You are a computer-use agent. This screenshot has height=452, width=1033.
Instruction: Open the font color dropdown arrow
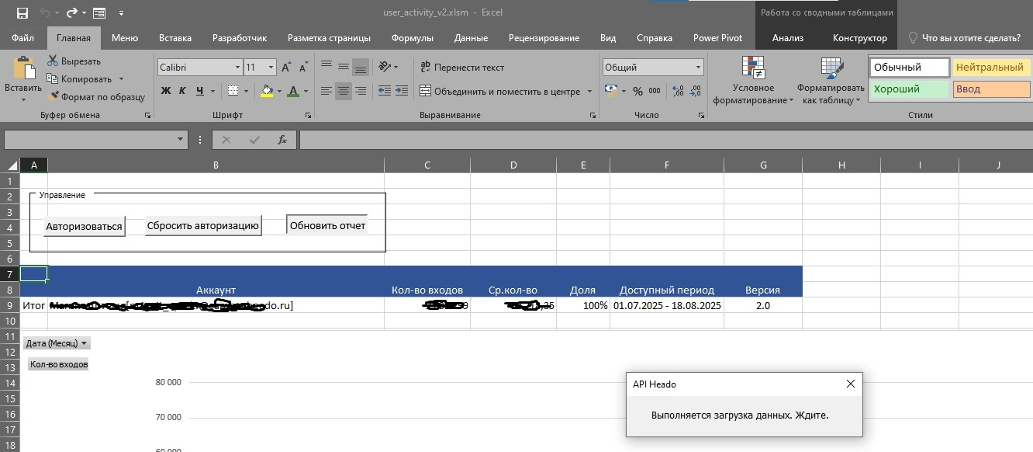(x=306, y=91)
